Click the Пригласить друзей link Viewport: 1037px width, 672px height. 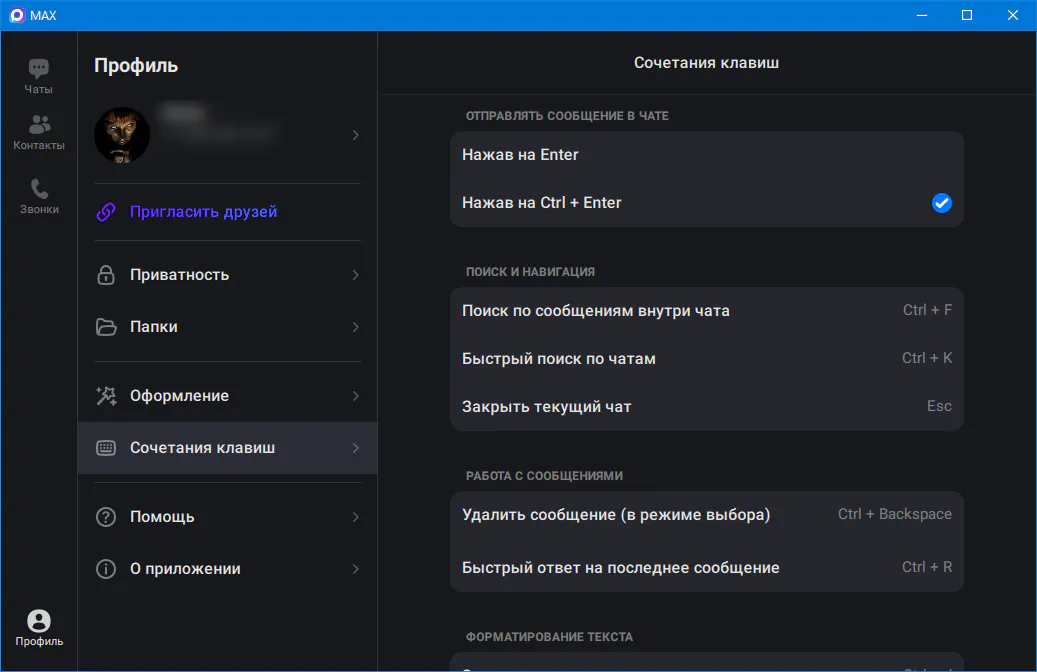pos(203,212)
